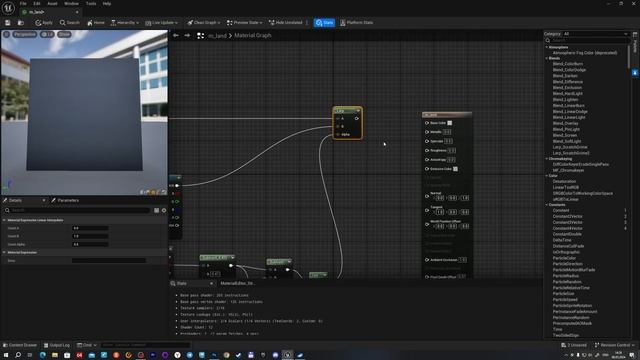Open Search in material toolbar
The height and width of the screenshot is (360, 640).
[x=70, y=23]
